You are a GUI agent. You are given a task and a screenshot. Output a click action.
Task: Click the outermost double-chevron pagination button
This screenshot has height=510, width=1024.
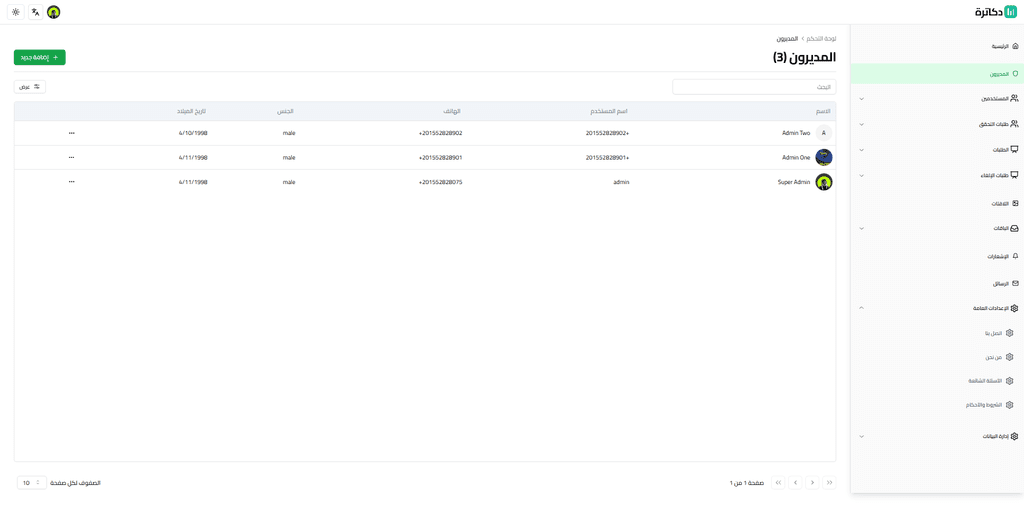829,483
